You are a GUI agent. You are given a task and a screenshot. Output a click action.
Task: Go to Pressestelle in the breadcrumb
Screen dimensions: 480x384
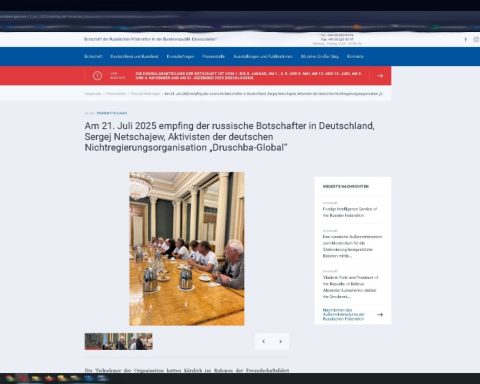pyautogui.click(x=116, y=94)
